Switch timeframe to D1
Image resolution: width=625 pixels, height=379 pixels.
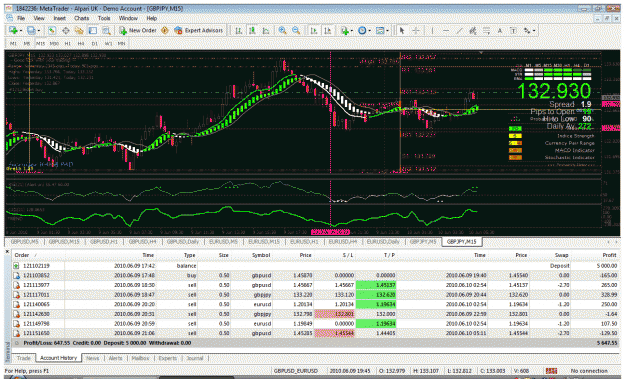pyautogui.click(x=94, y=43)
